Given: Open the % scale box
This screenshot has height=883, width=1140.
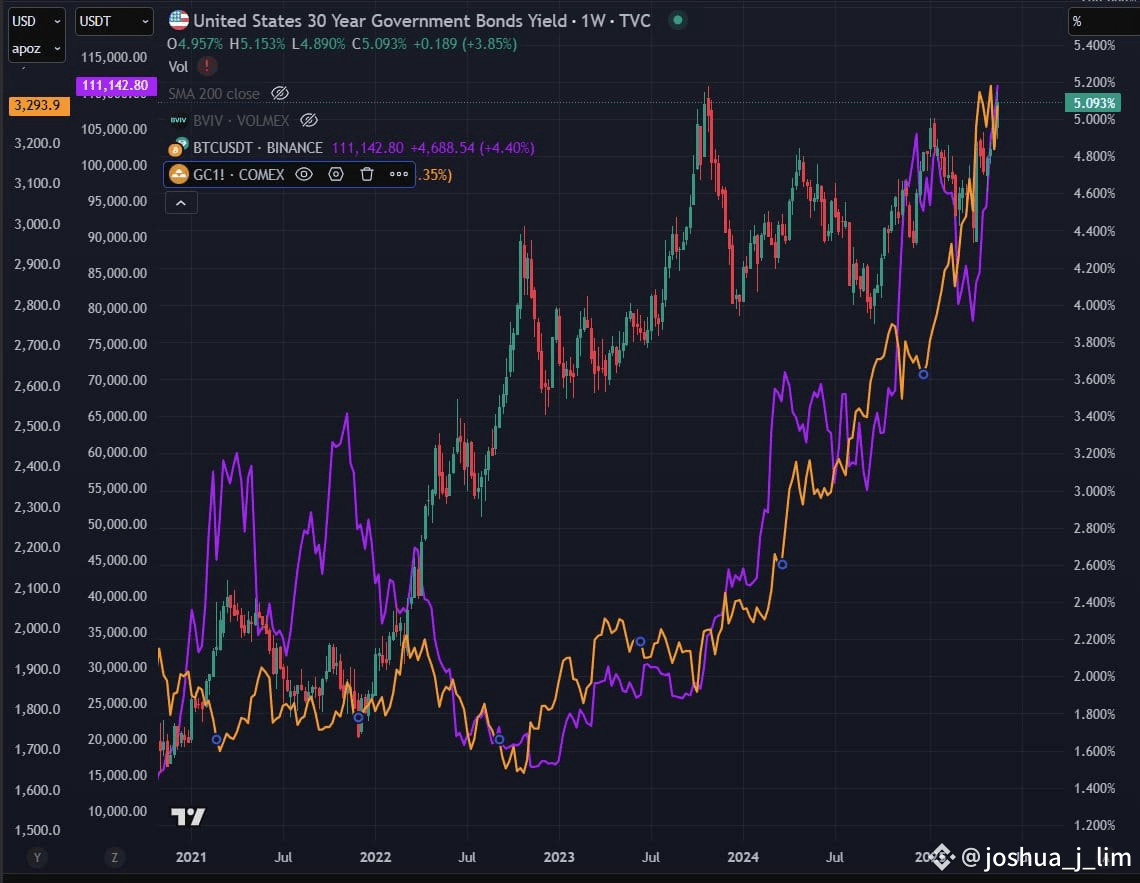Looking at the screenshot, I should pos(1103,21).
